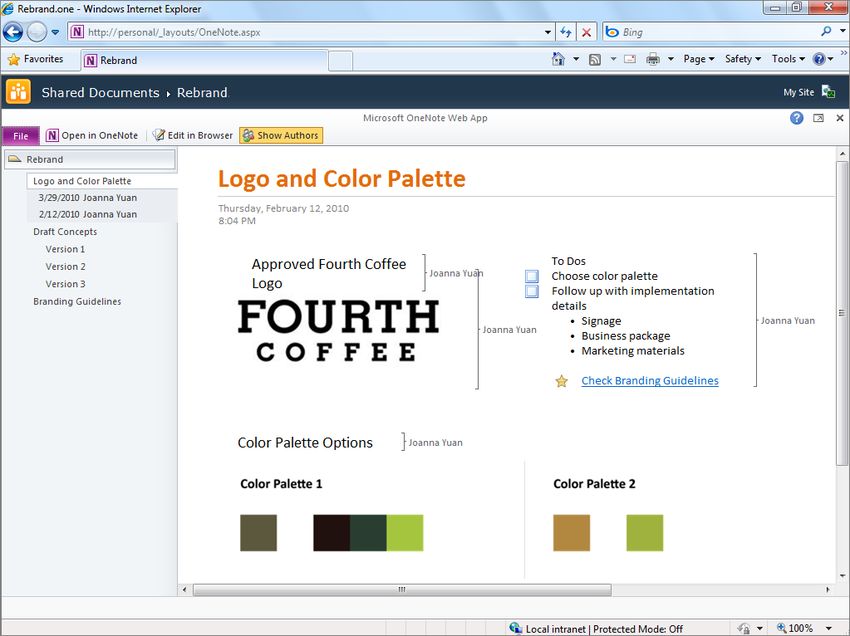
Task: Click the Fourth Coffee logo image
Action: 338,330
